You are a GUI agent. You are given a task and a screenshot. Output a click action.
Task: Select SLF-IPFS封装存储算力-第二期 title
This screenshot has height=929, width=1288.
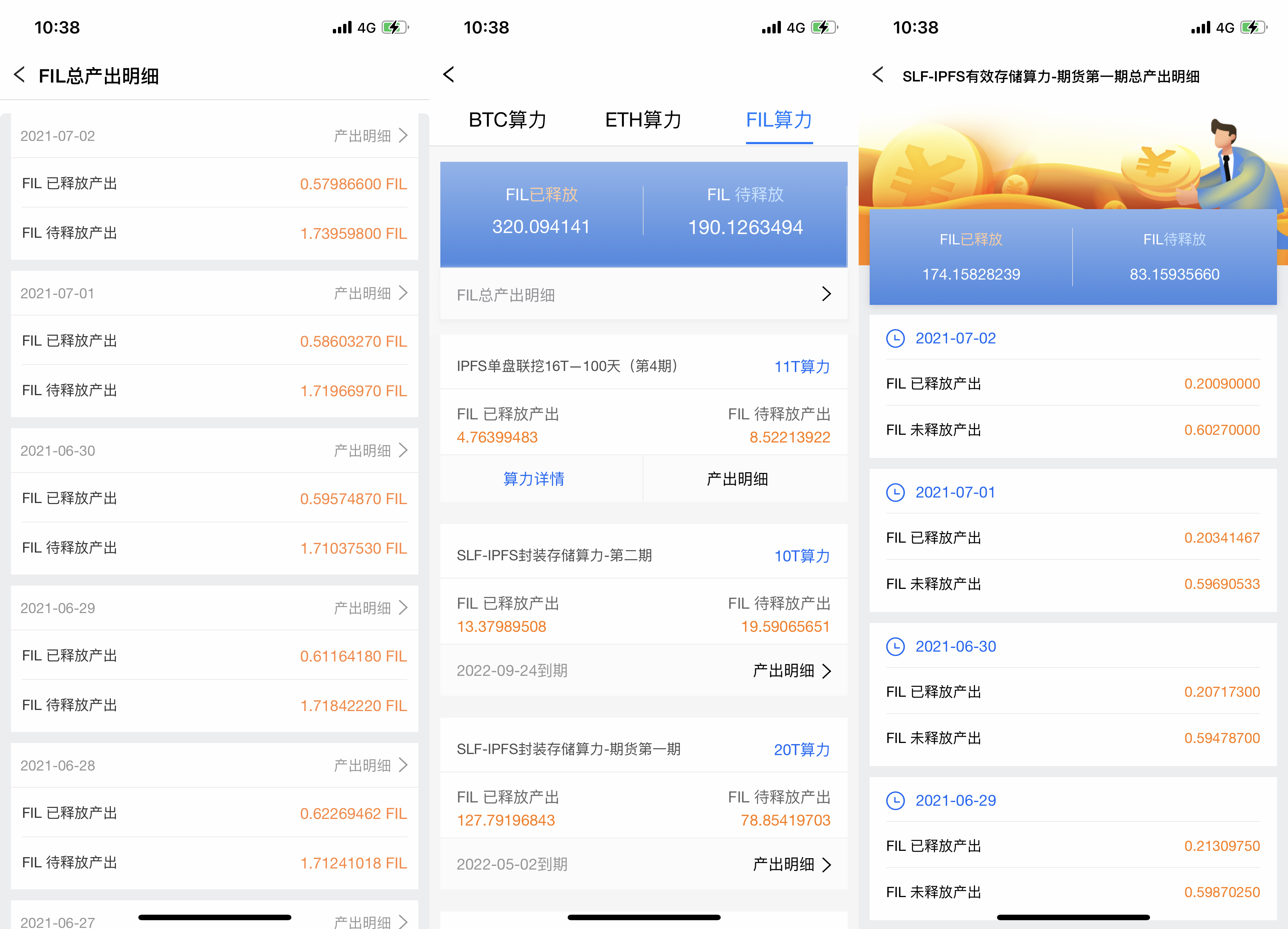554,555
